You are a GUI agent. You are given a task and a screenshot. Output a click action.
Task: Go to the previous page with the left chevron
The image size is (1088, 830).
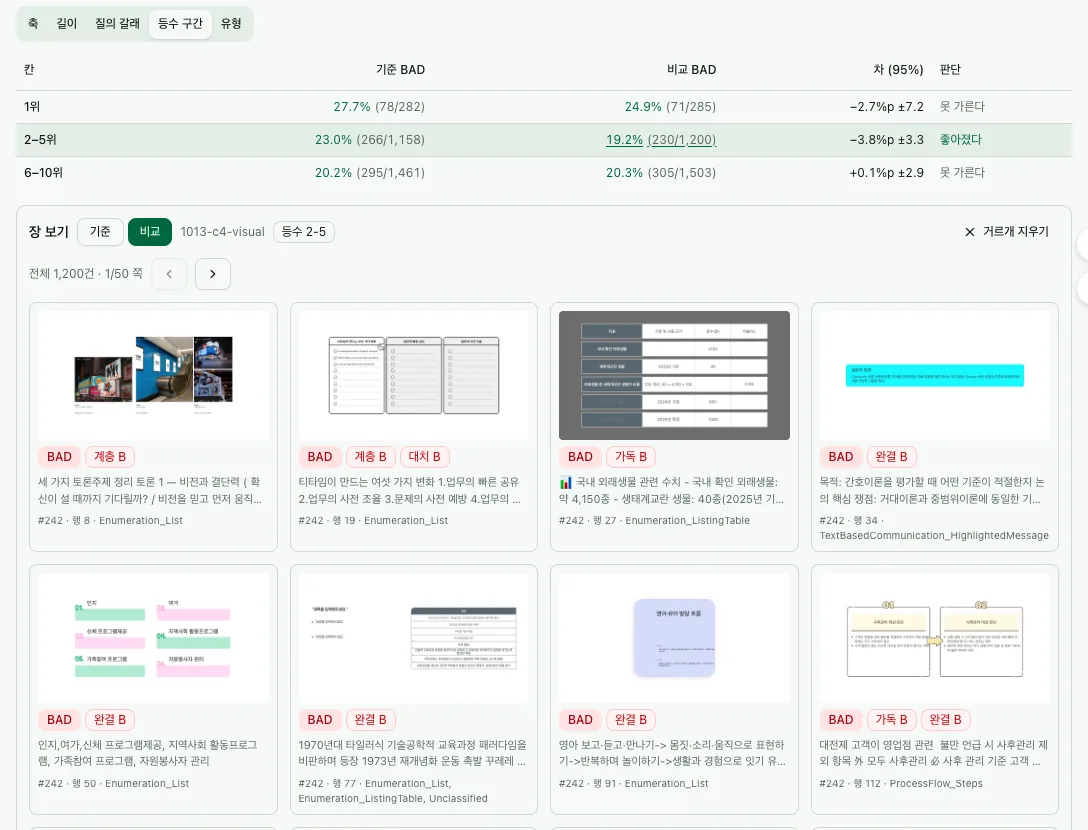pyautogui.click(x=169, y=273)
